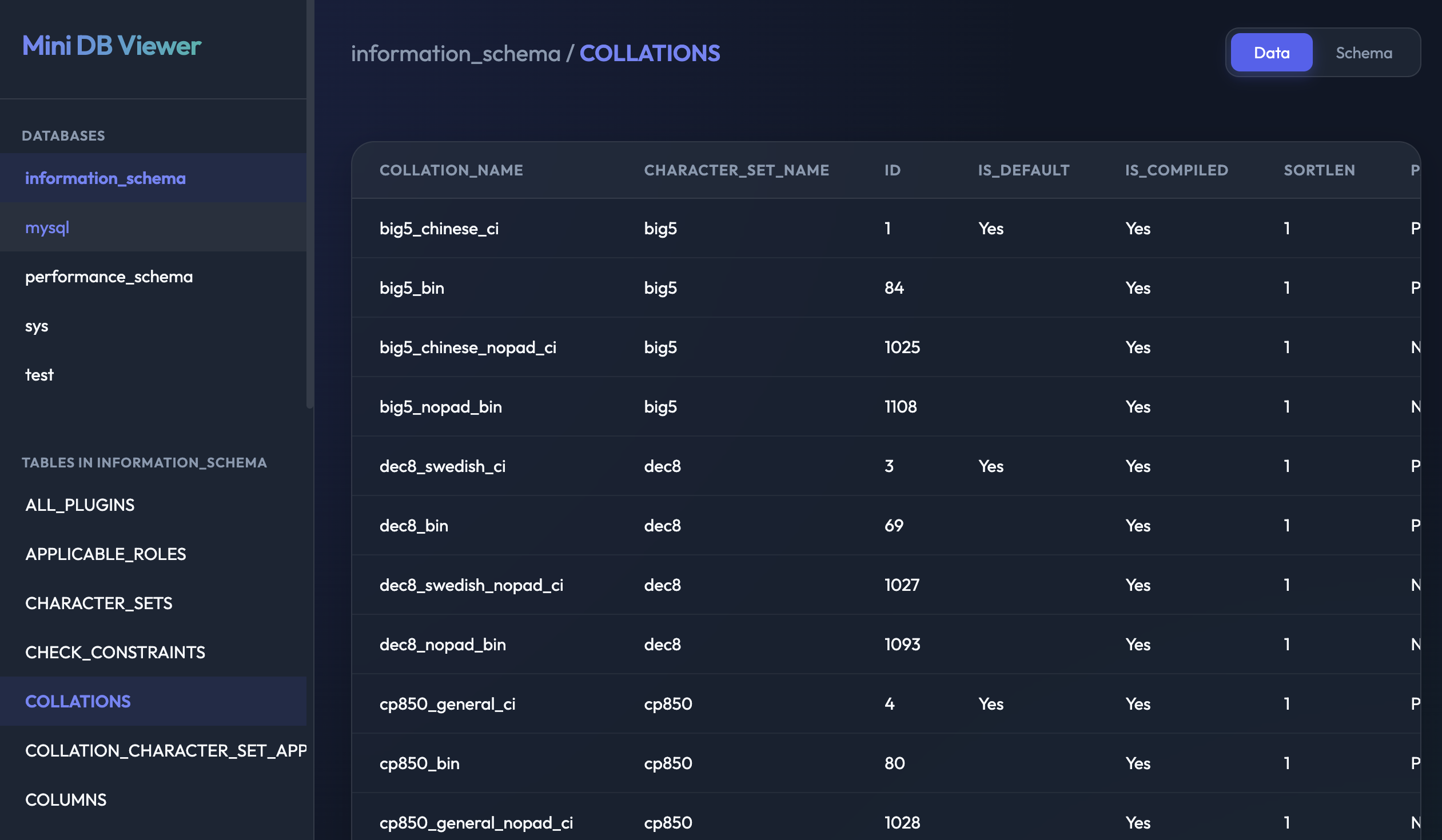Select the test database

(39, 375)
